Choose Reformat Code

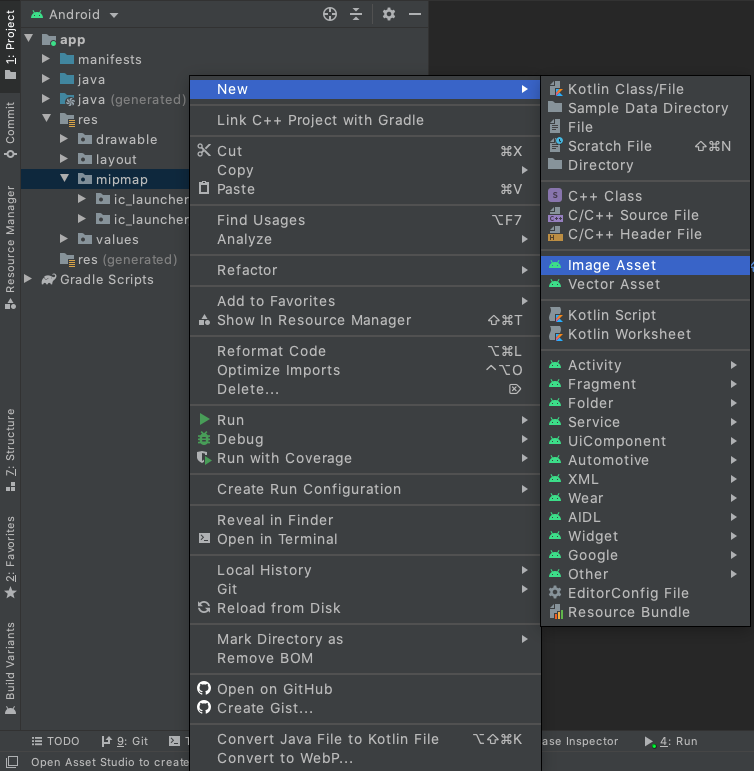coord(365,351)
